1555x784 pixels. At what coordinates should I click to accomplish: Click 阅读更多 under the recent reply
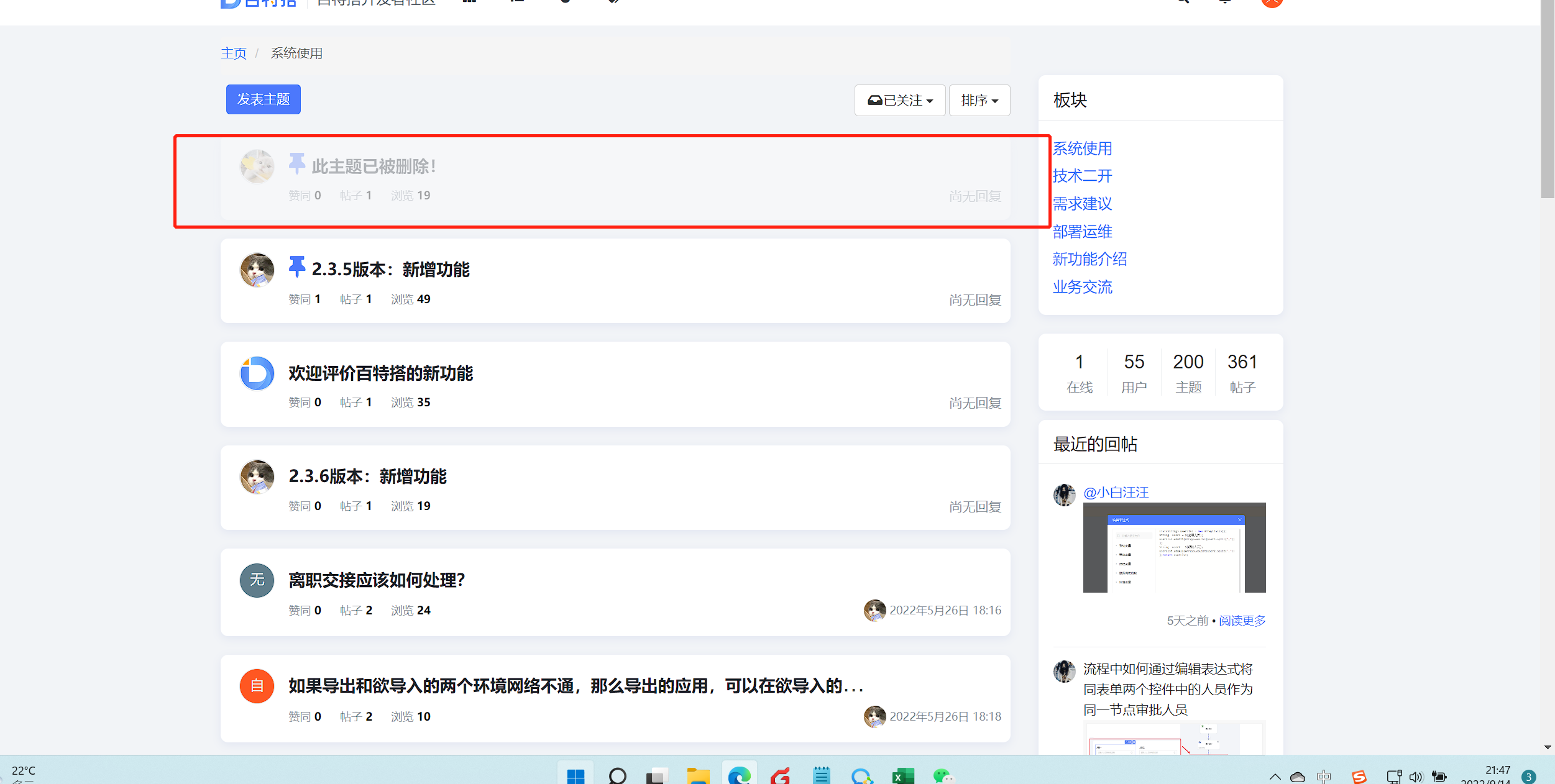[x=1242, y=621]
